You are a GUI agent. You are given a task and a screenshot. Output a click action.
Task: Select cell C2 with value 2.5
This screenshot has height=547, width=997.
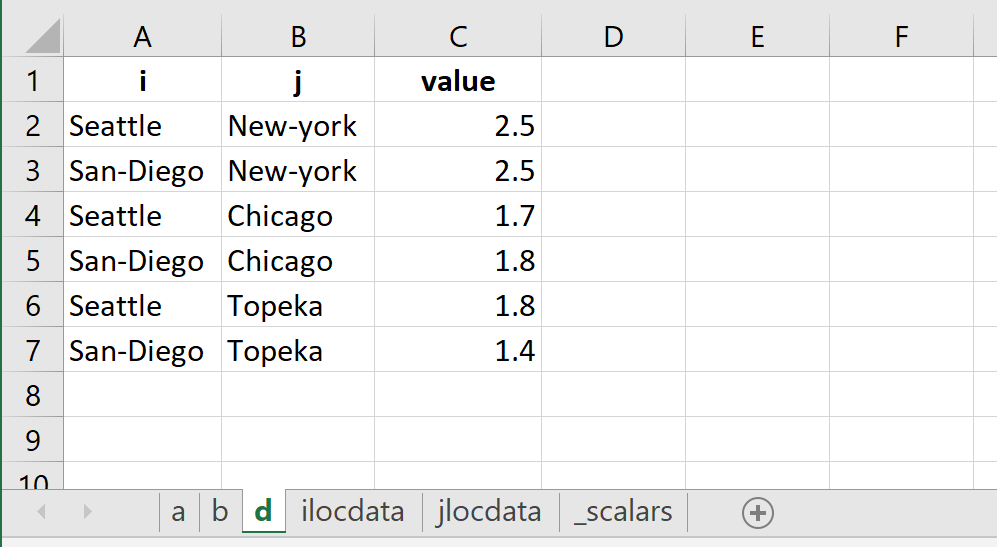[458, 125]
